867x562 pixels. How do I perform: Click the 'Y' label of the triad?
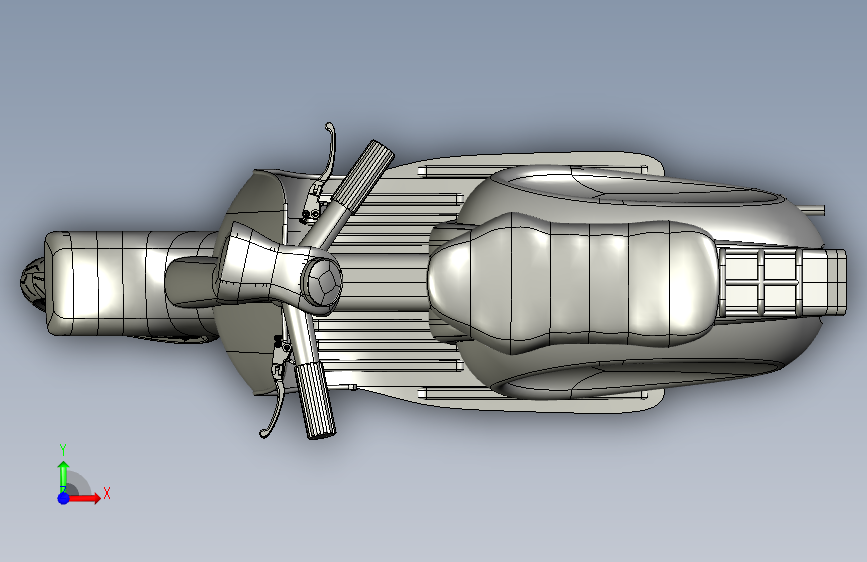63,449
